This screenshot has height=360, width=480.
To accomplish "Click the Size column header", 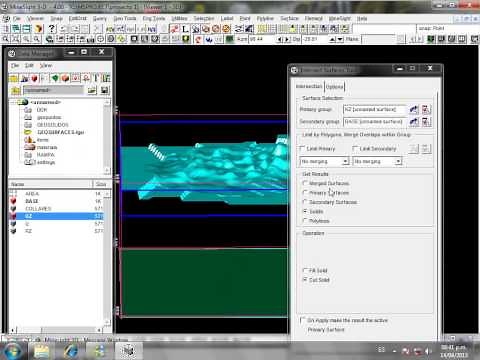I will point(101,184).
